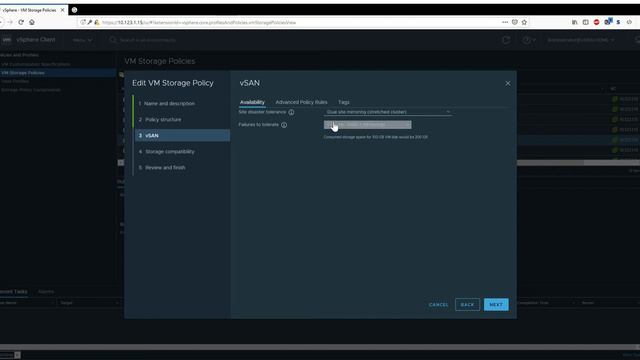Open the Alarms panel tab
This screenshot has width=640, height=360.
coord(46,291)
